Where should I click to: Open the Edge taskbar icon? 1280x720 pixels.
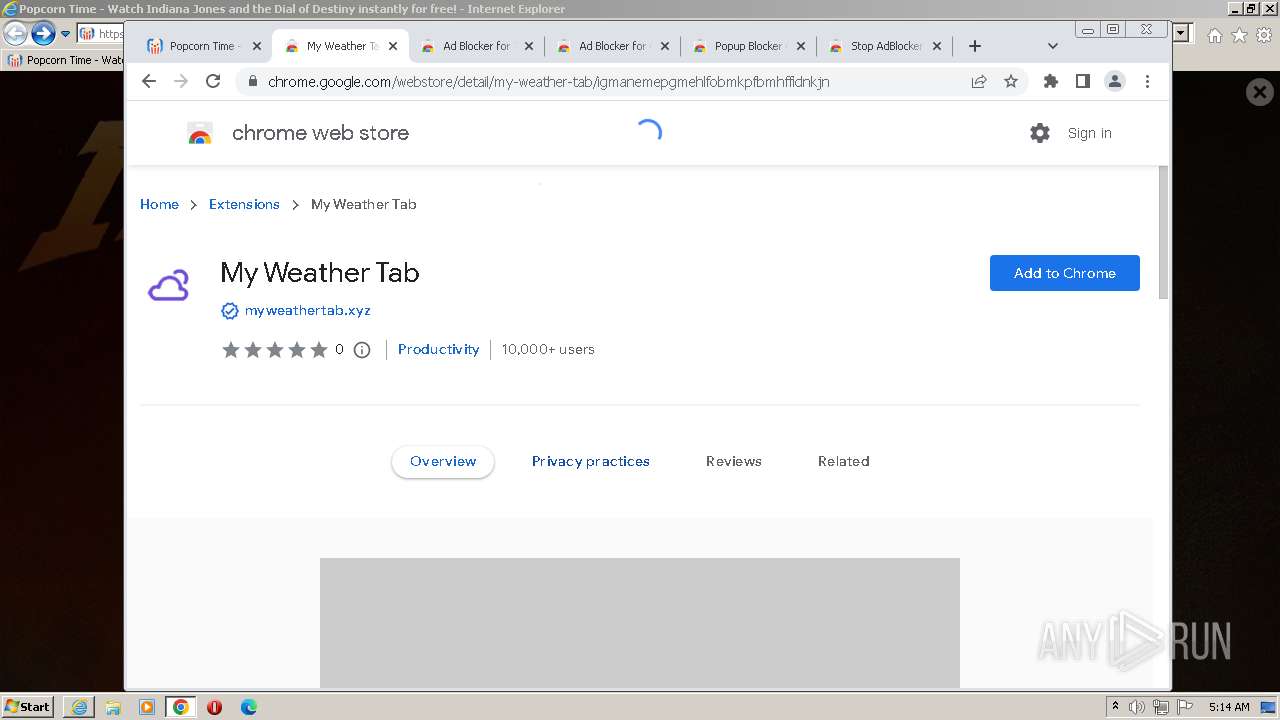[x=248, y=707]
